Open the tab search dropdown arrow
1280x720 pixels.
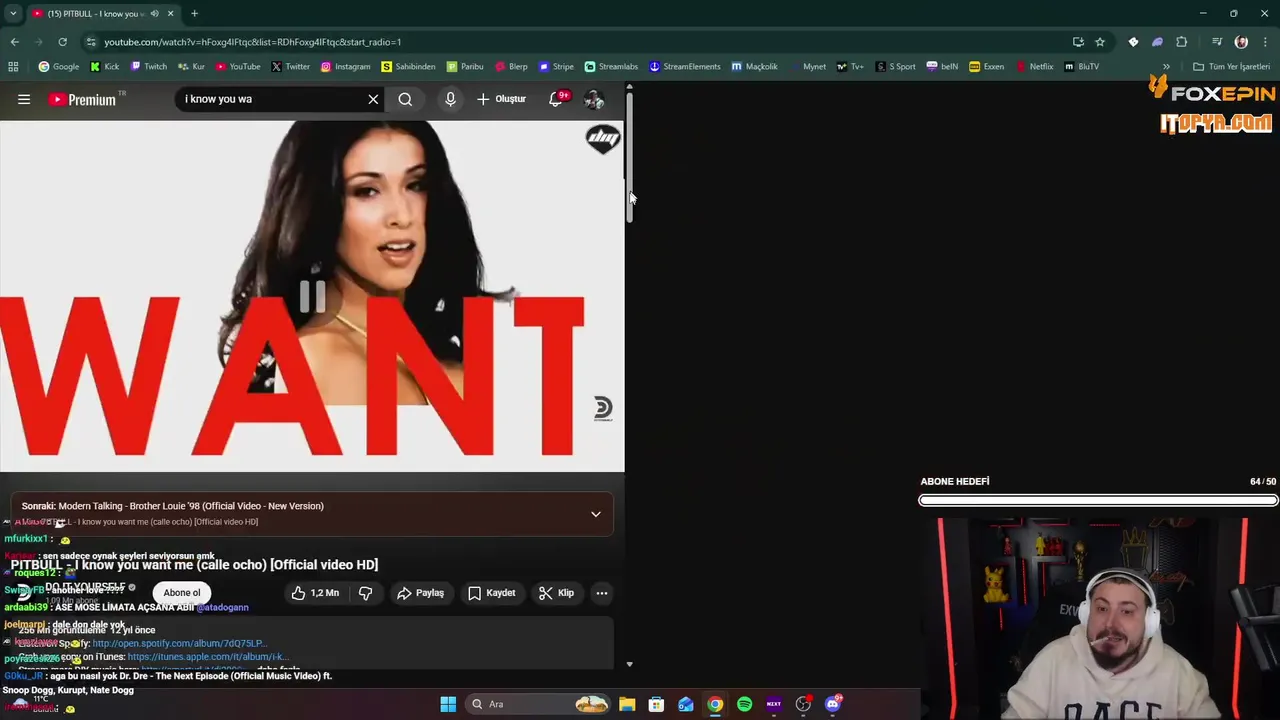13,13
